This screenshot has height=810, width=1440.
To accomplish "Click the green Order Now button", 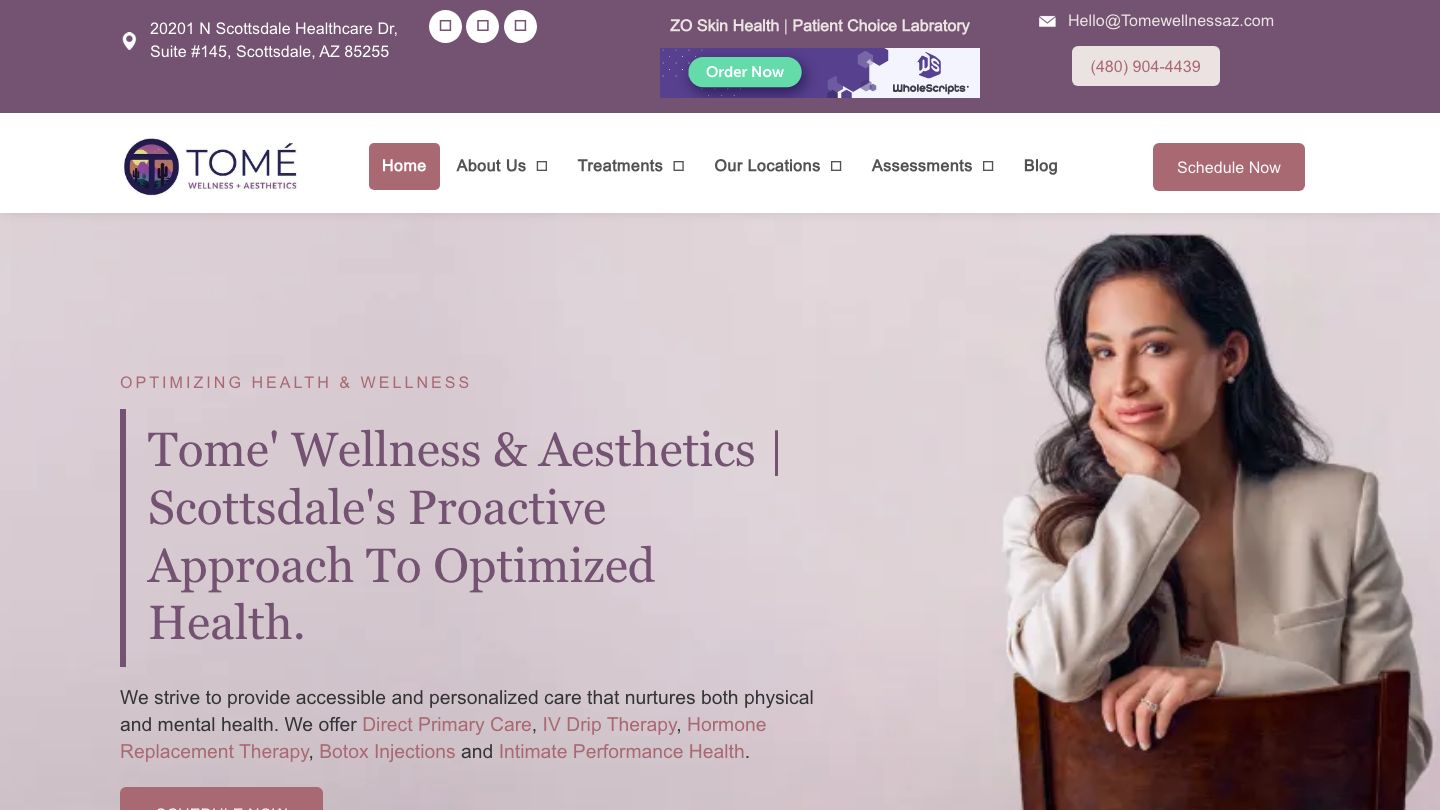I will tap(745, 72).
